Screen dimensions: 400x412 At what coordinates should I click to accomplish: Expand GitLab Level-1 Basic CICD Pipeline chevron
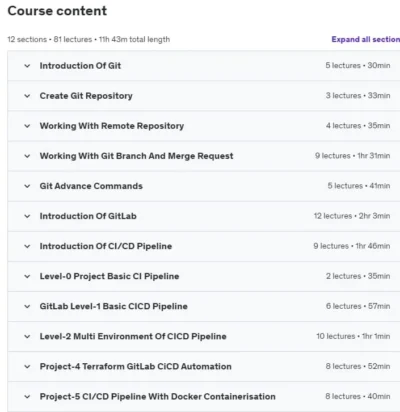(x=27, y=306)
